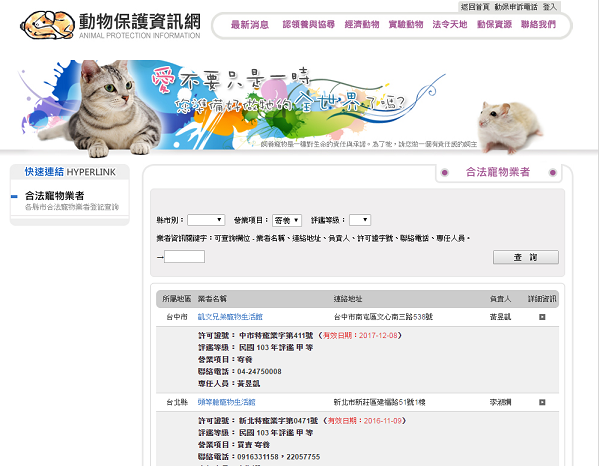Click the 連絡地址 column header
Screen dimensions: 600x466
[x=347, y=299]
